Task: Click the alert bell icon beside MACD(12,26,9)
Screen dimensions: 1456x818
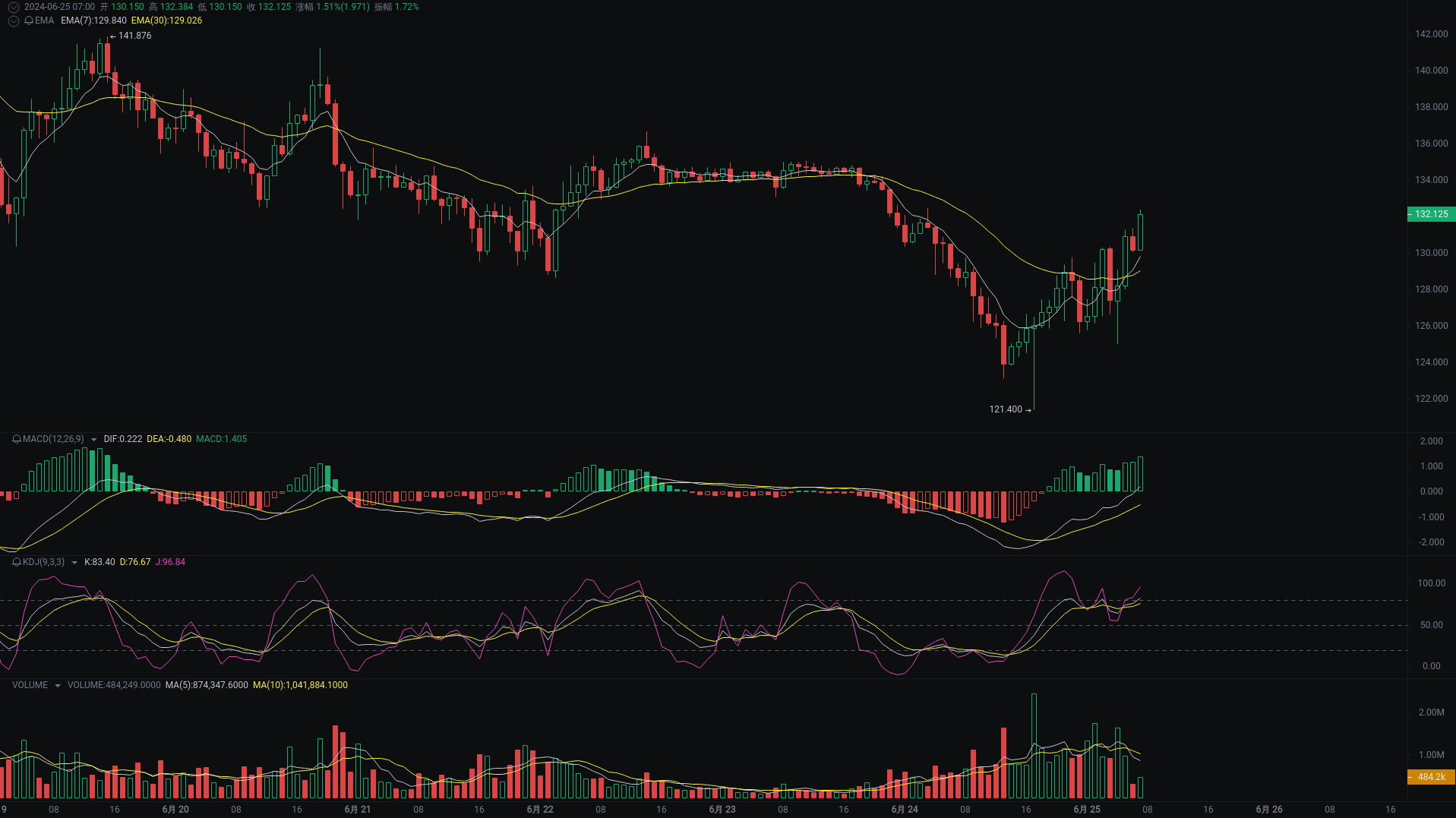Action: coord(17,439)
